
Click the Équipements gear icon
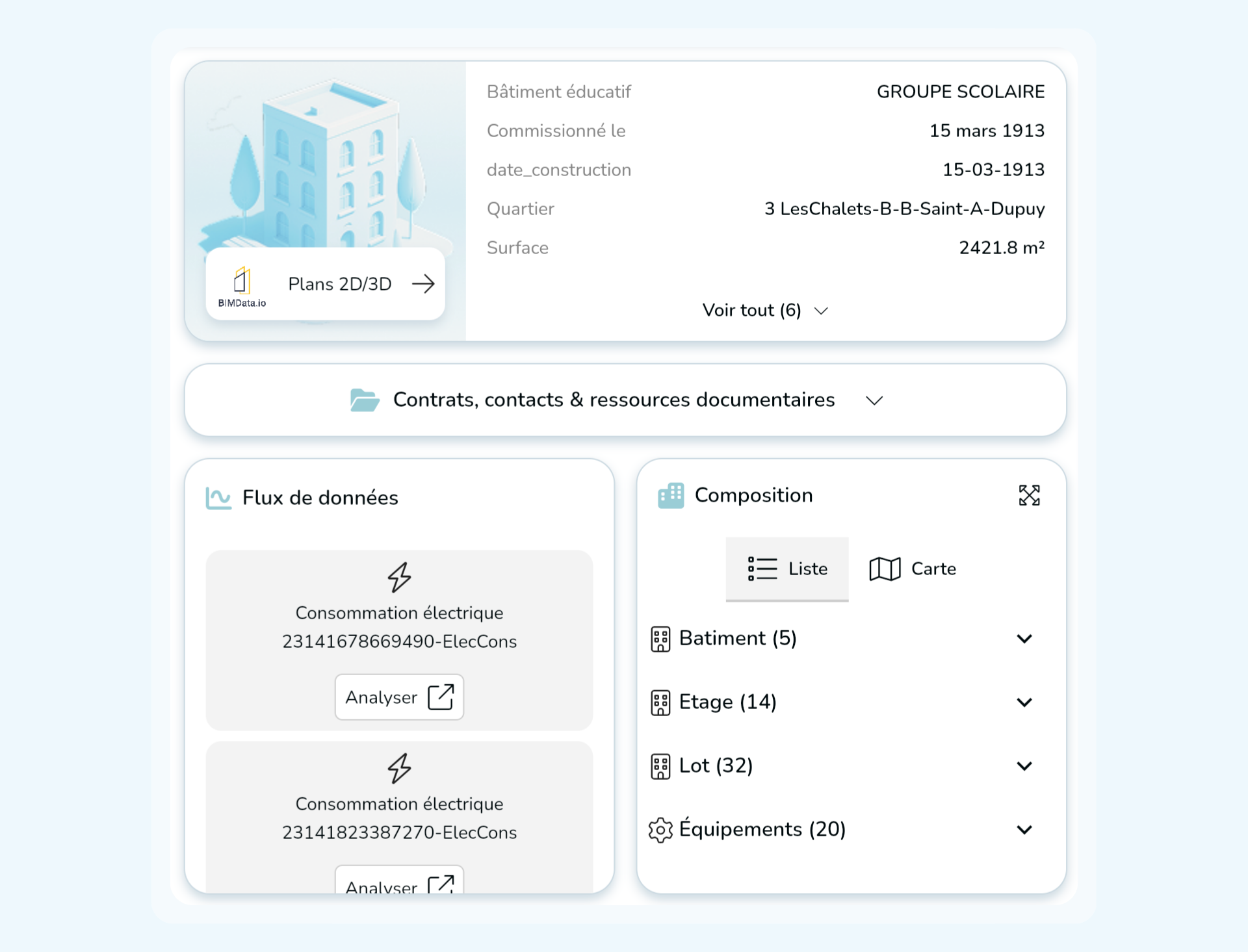660,830
